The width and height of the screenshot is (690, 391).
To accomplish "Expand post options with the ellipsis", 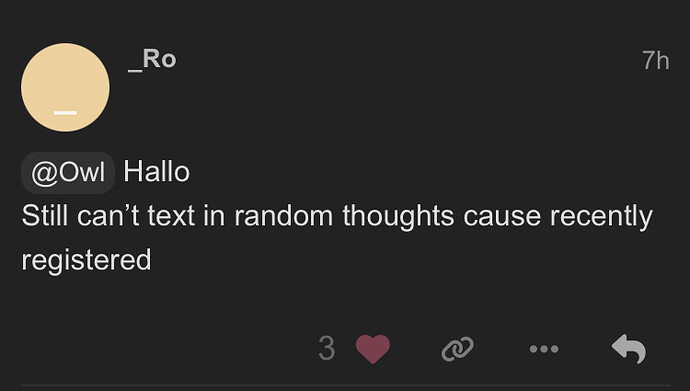I will coord(544,349).
